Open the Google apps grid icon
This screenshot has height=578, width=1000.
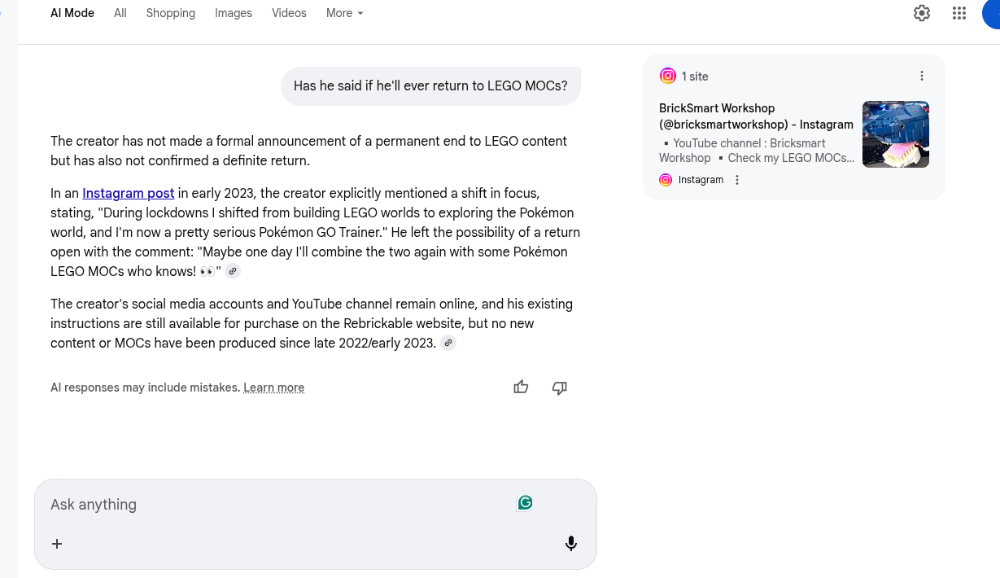[959, 13]
